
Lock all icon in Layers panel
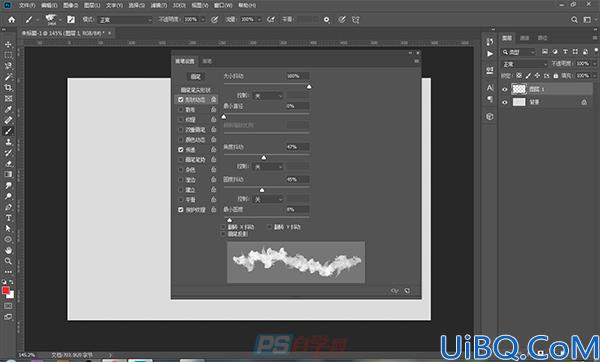(556, 76)
